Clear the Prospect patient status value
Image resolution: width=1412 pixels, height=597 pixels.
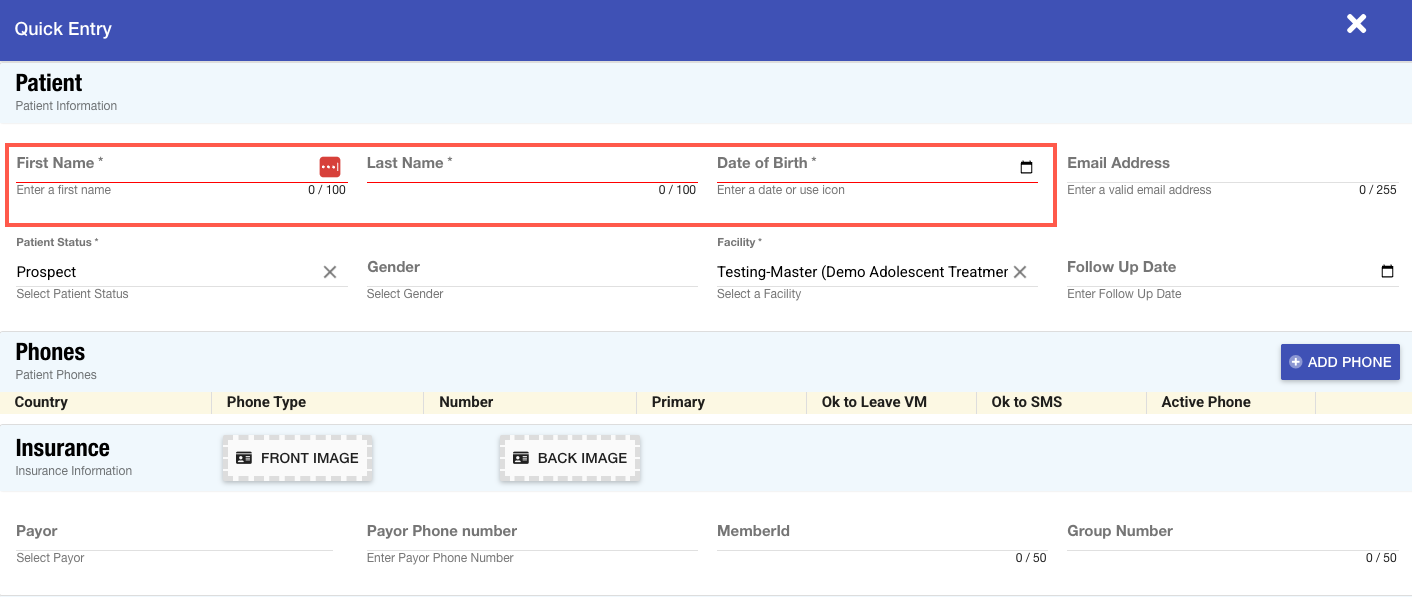tap(330, 272)
